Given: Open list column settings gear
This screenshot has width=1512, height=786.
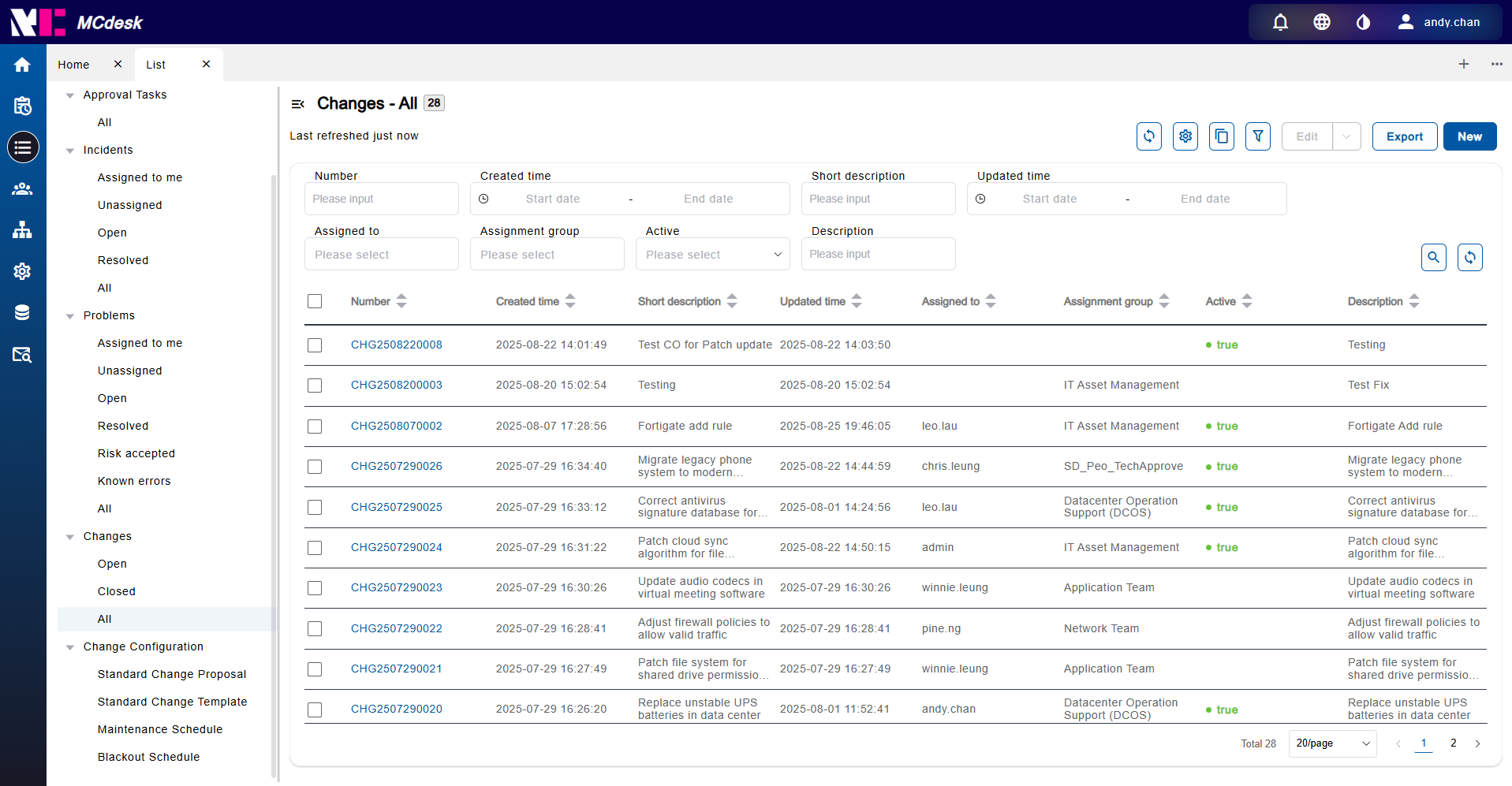Looking at the screenshot, I should pos(1185,136).
